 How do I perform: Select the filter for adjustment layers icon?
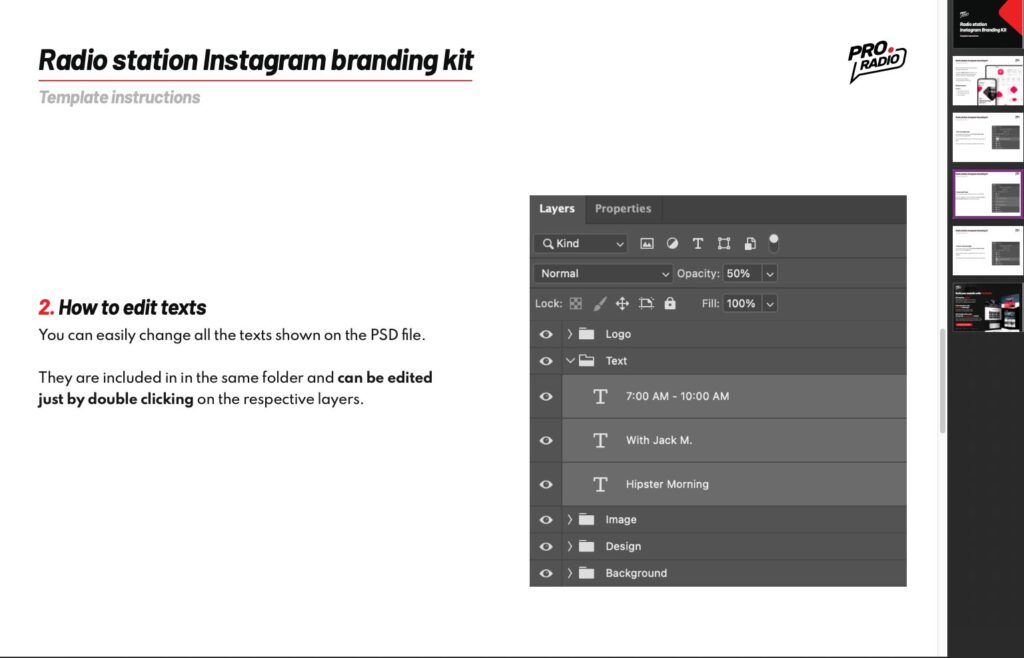pos(672,243)
